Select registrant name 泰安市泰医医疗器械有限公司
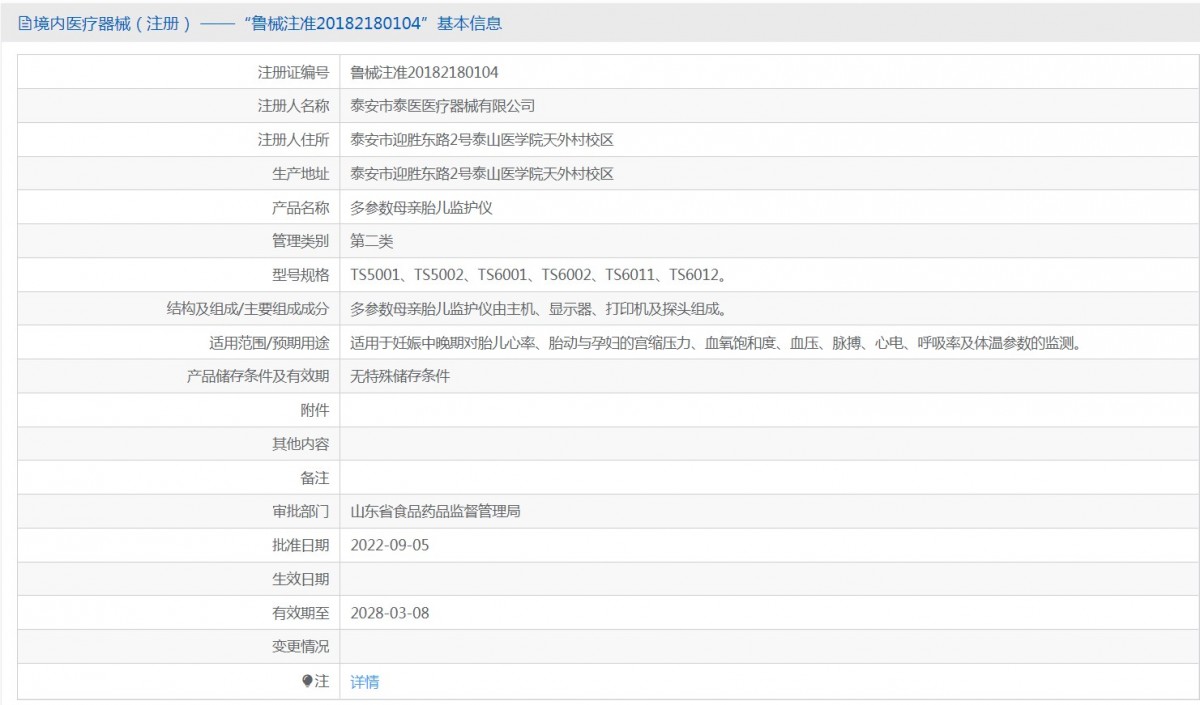The image size is (1200, 705). 443,106
